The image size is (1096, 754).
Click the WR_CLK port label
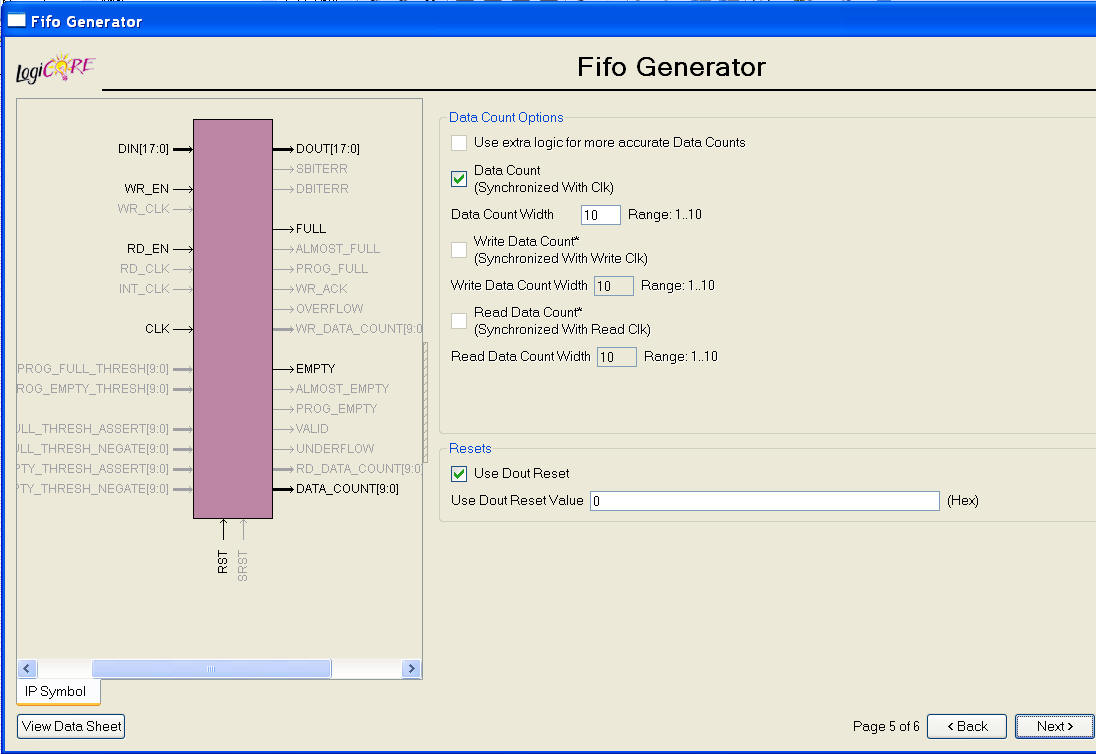(x=143, y=209)
